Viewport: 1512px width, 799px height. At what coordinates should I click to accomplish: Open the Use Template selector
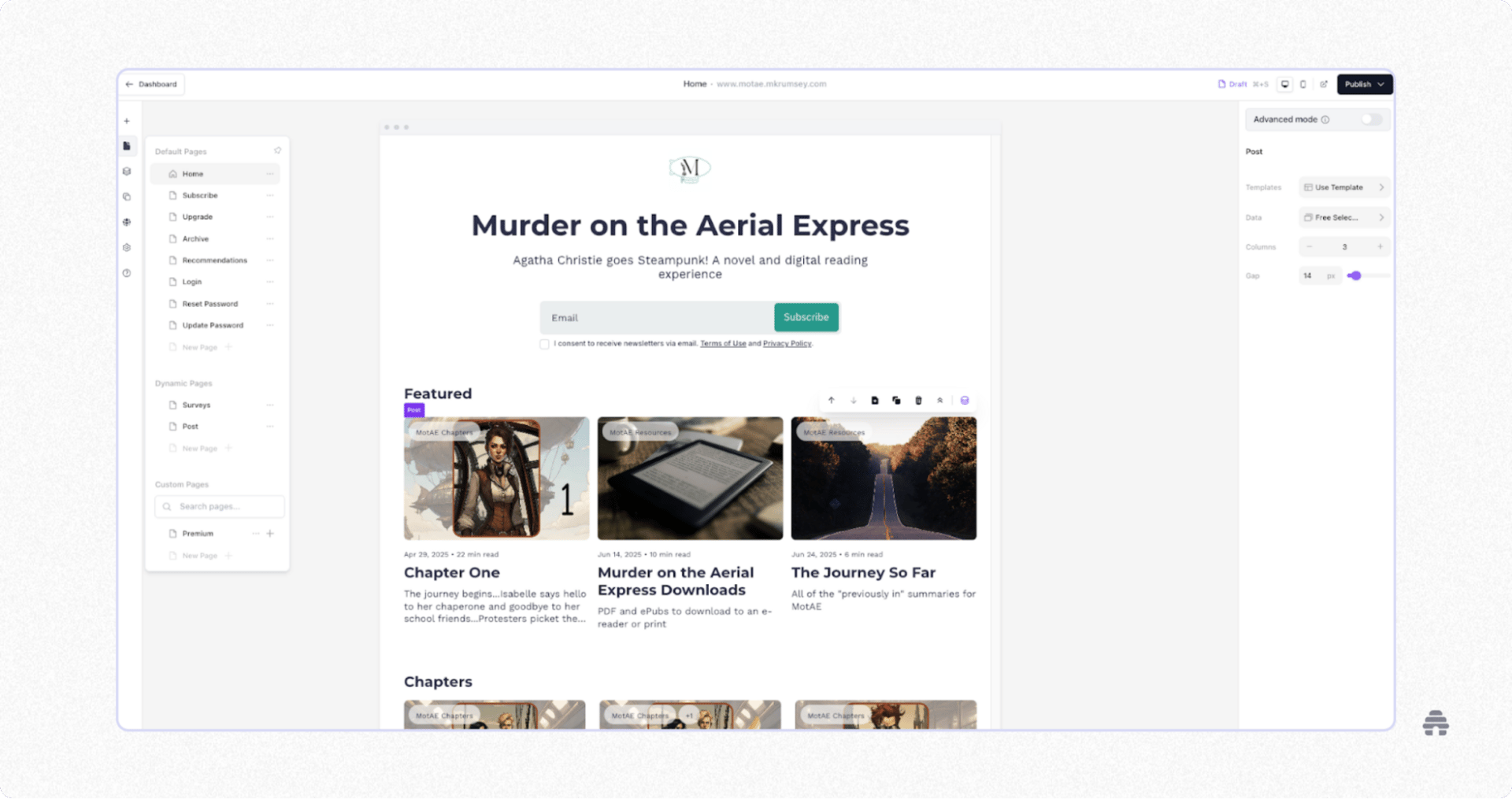point(1343,187)
